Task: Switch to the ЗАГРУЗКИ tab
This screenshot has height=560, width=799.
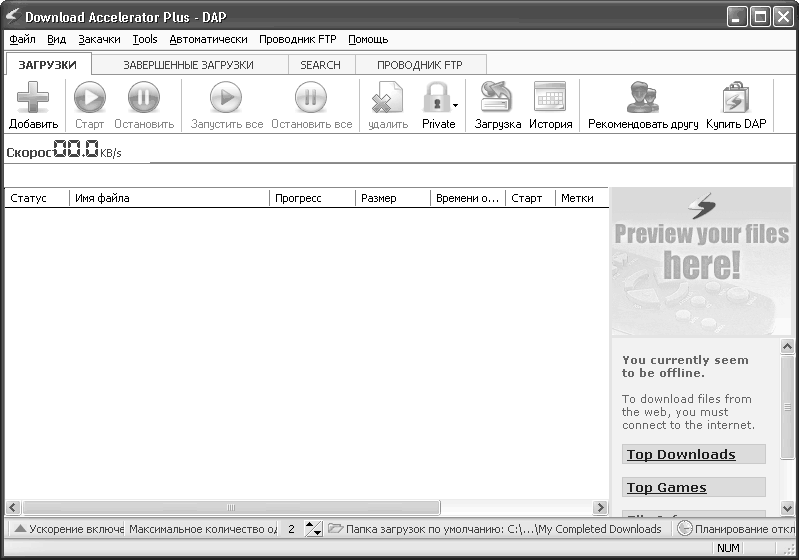Action: (x=48, y=65)
